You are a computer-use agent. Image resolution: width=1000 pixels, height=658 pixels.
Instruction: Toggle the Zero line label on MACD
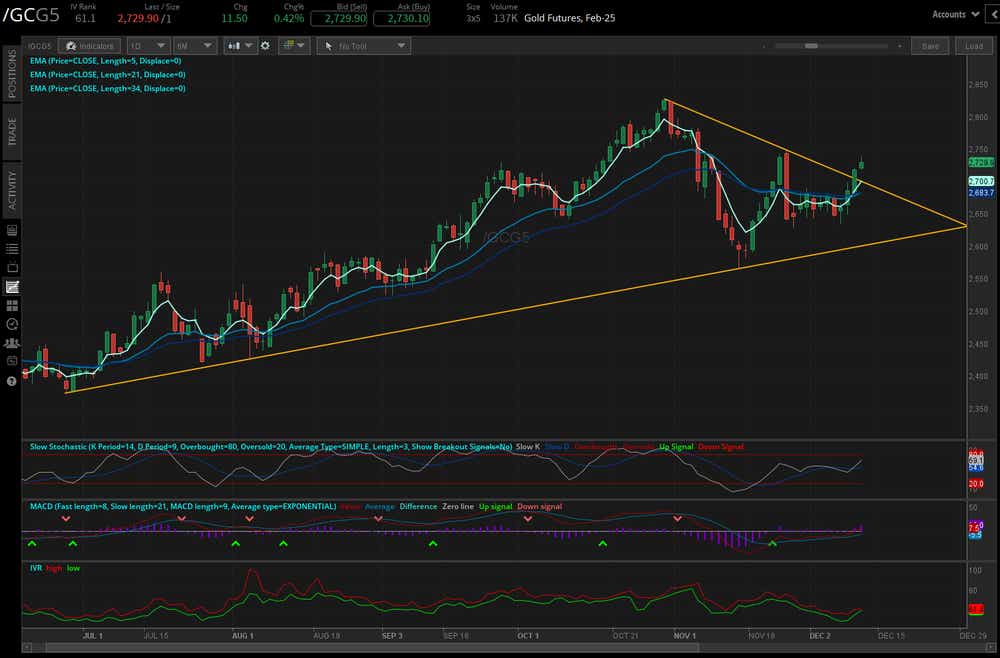458,506
